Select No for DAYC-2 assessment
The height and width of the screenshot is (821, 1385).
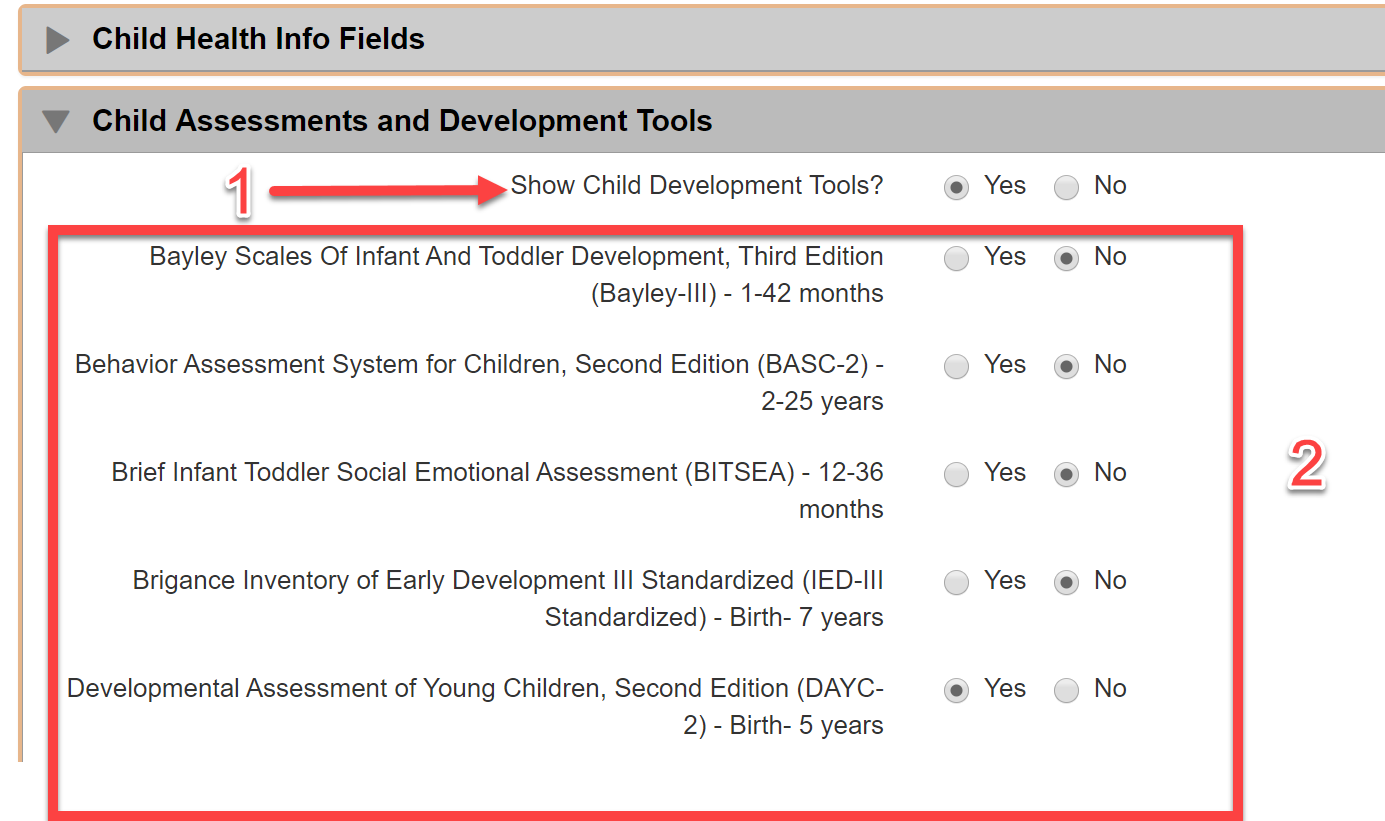coord(1067,690)
